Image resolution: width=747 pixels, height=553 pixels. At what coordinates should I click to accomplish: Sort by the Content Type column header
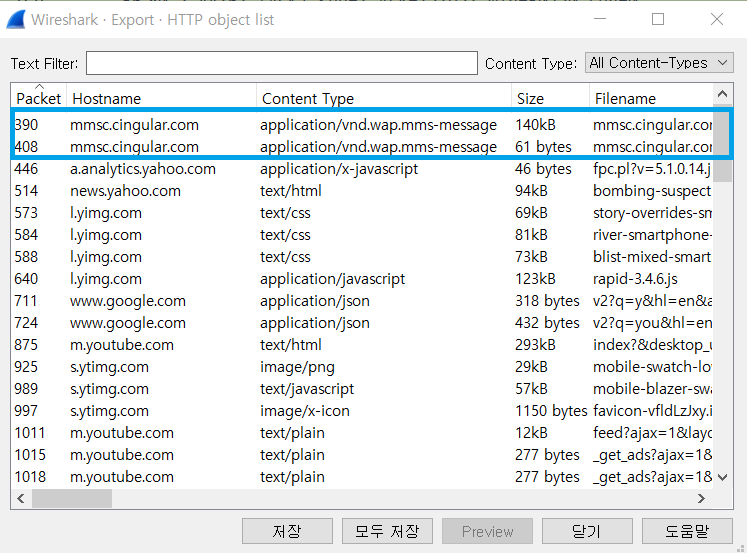[x=384, y=98]
